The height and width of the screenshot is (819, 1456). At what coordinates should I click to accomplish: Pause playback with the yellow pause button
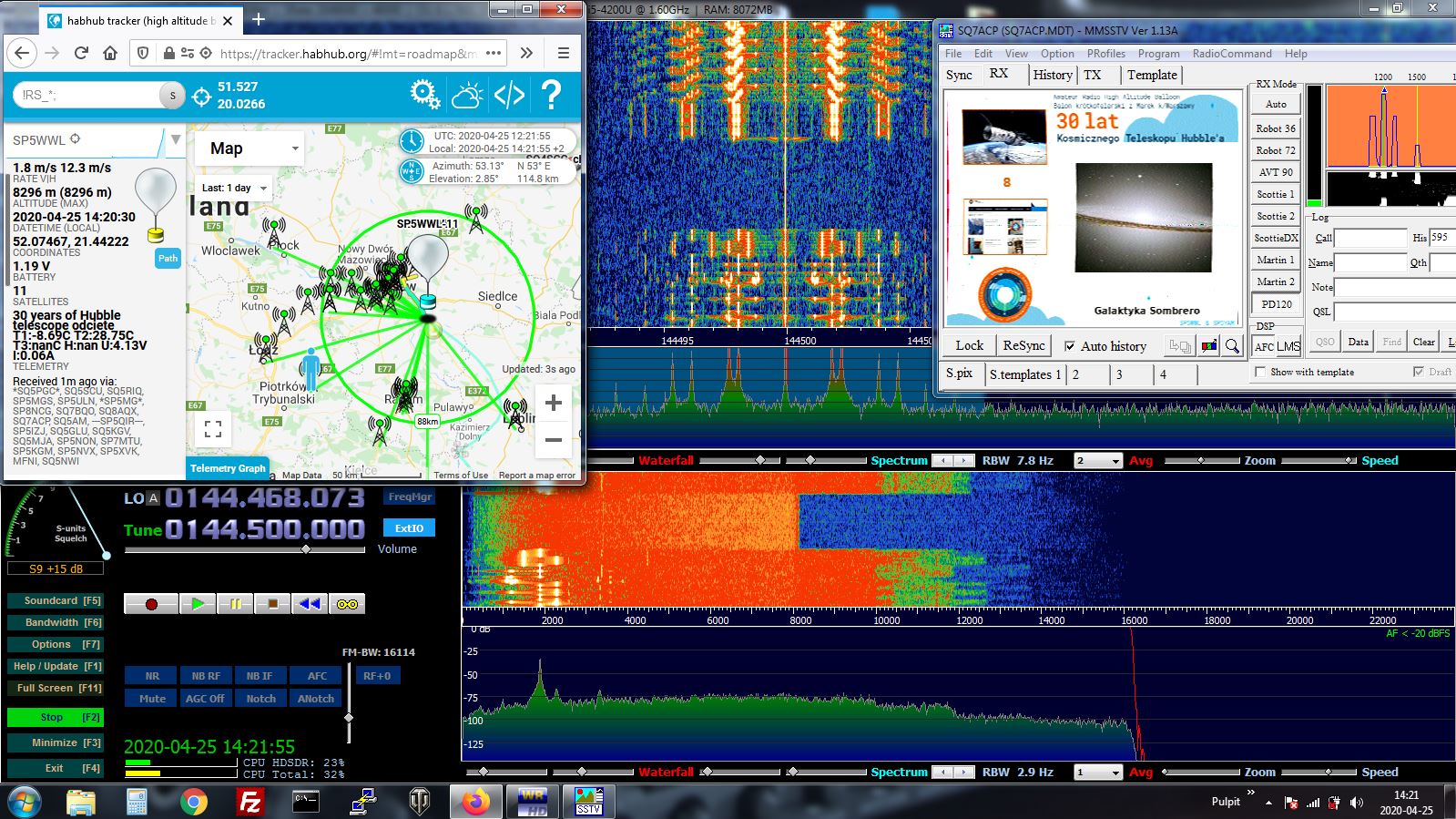pos(235,604)
